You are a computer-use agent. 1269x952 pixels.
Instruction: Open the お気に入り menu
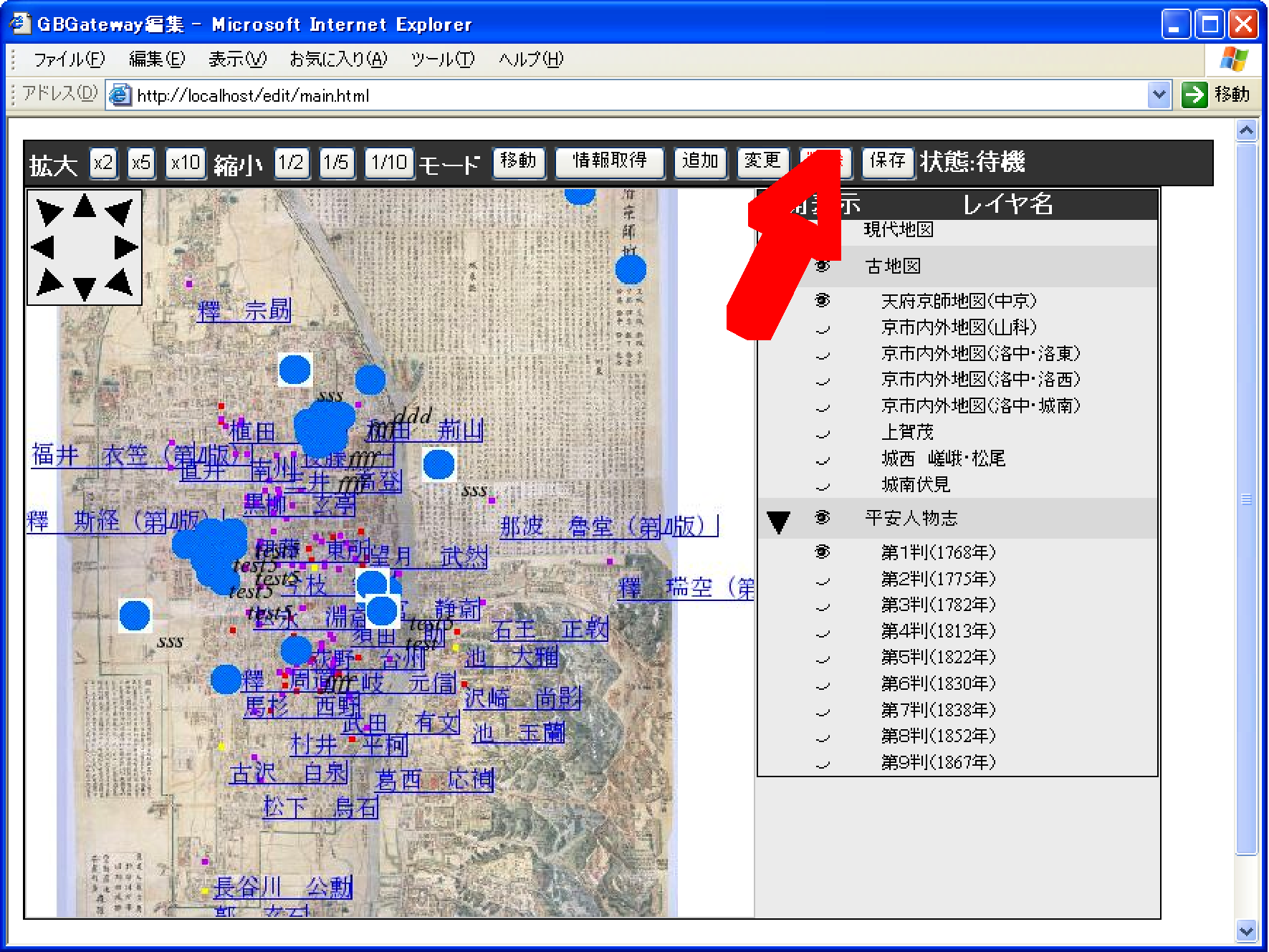(x=337, y=59)
